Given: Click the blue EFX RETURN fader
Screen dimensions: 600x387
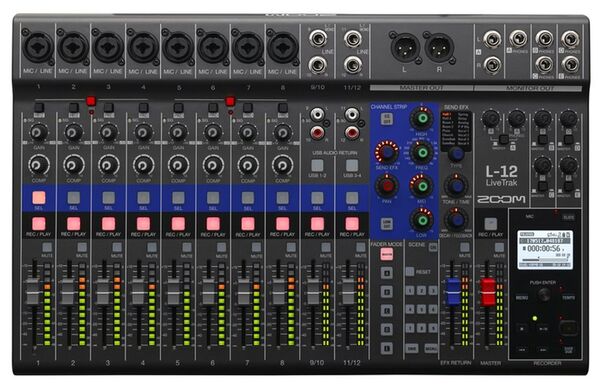Looking at the screenshot, I should pos(453,292).
